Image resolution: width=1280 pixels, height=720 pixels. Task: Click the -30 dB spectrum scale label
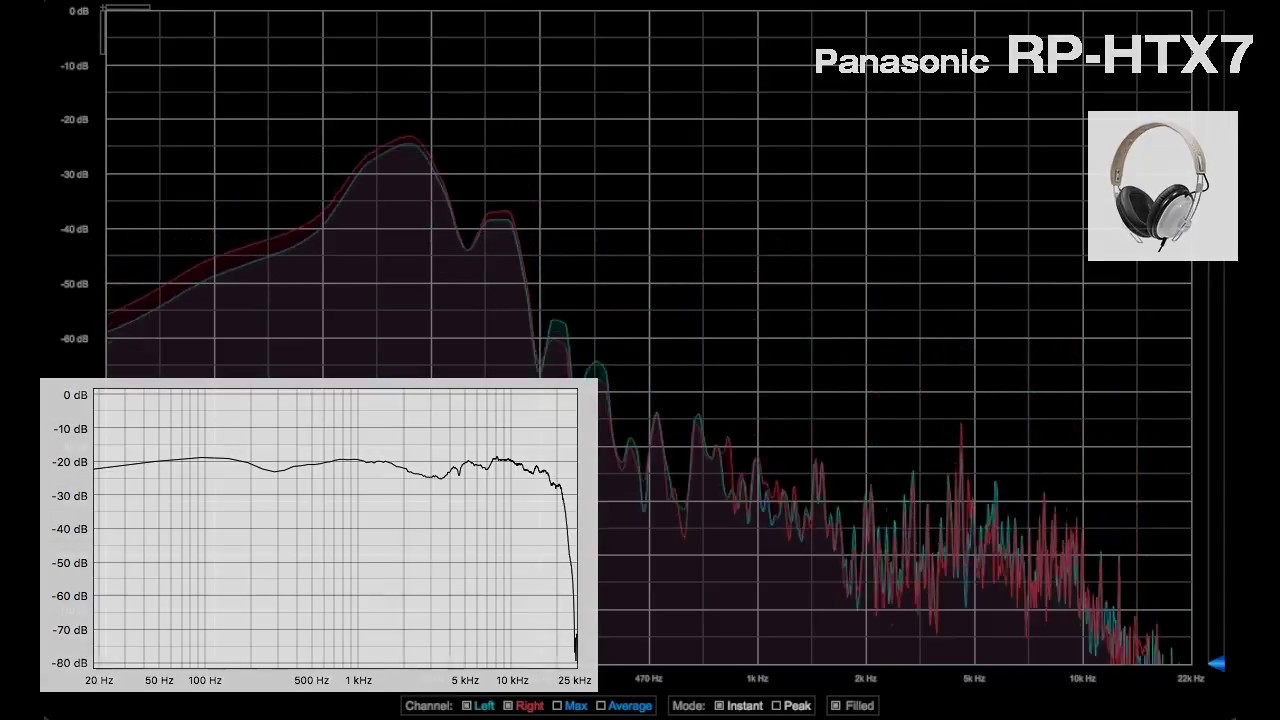(74, 175)
